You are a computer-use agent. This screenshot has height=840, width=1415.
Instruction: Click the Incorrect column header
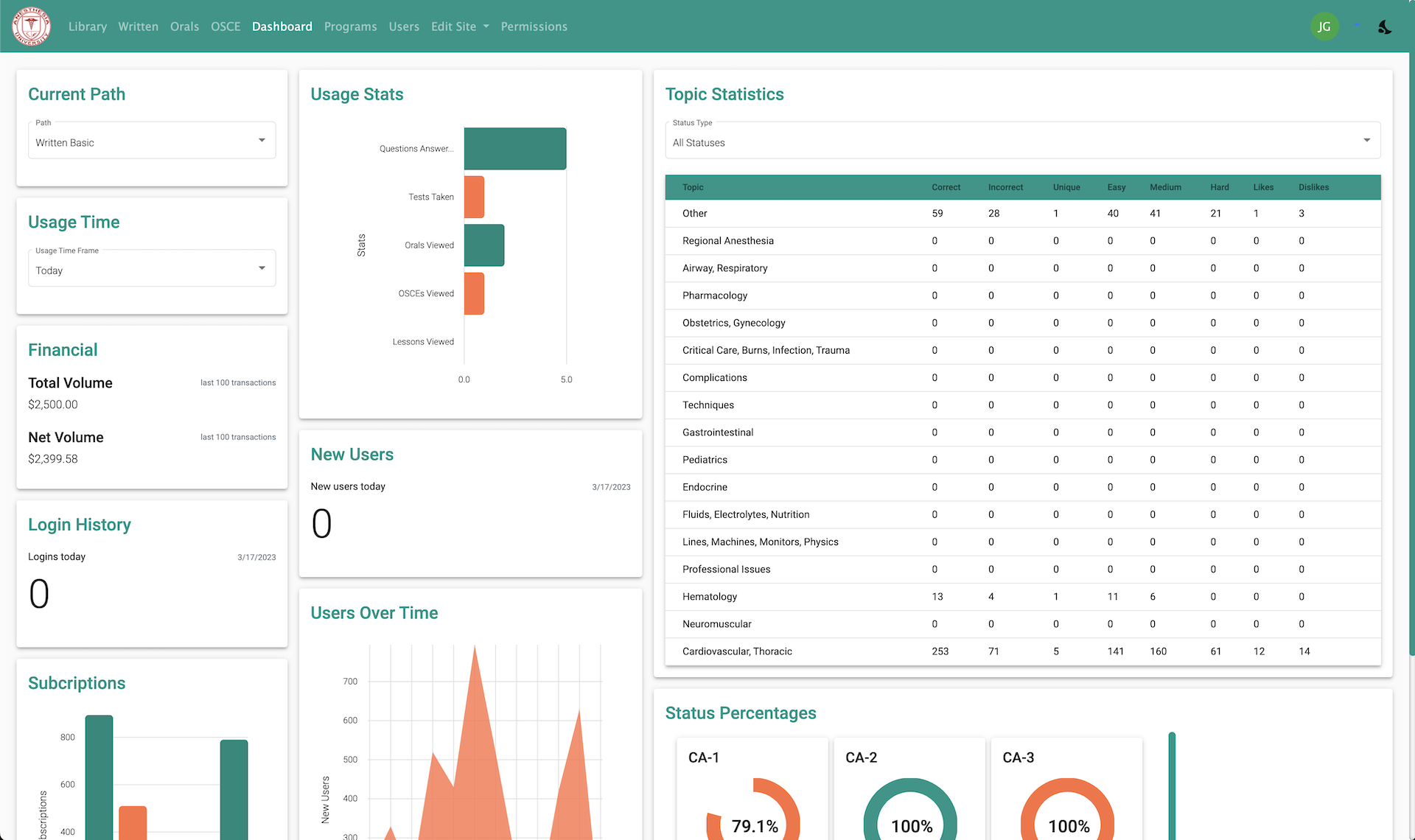tap(1005, 187)
